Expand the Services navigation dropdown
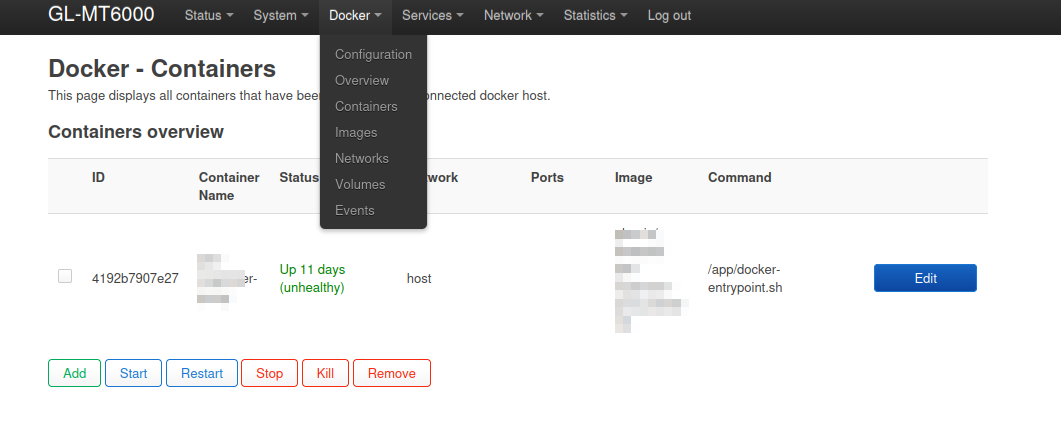 pos(432,16)
